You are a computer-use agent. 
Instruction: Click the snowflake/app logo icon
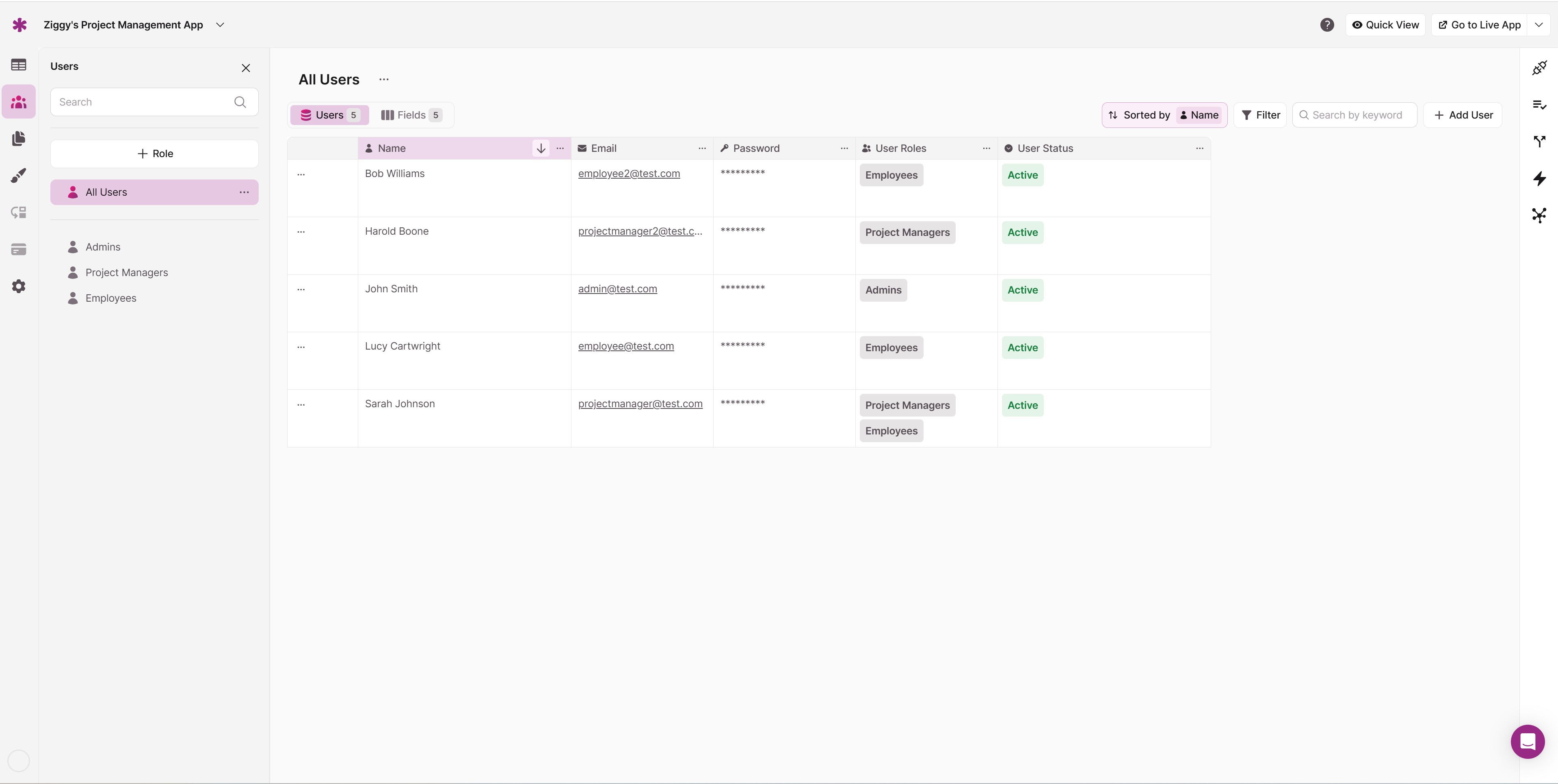pos(19,24)
